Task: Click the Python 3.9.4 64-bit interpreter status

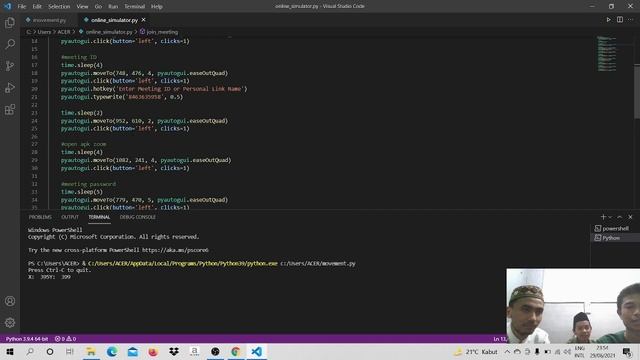Action: pyautogui.click(x=27, y=339)
